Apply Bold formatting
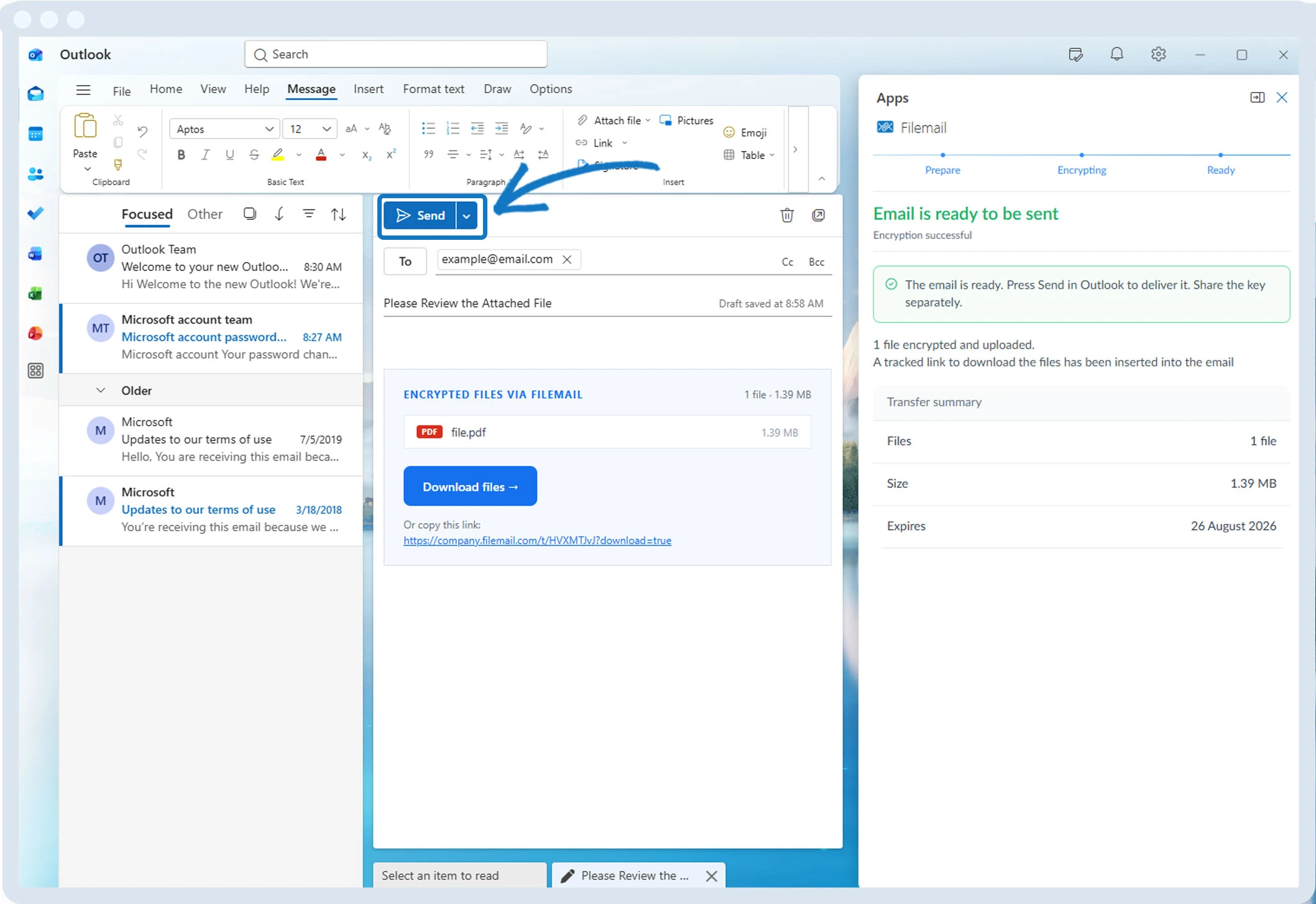1316x904 pixels. click(x=181, y=155)
